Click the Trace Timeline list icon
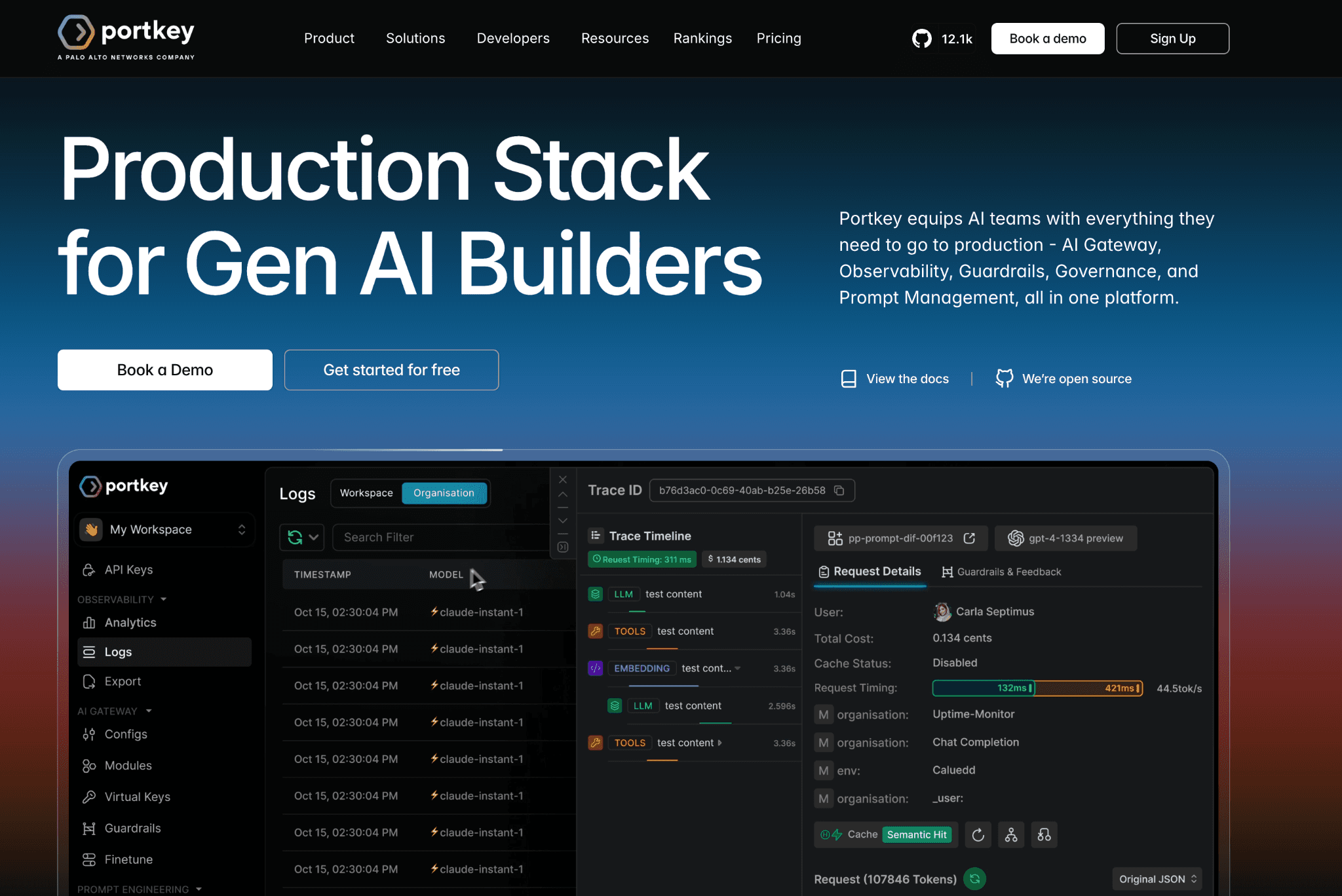The image size is (1342, 896). [x=596, y=536]
